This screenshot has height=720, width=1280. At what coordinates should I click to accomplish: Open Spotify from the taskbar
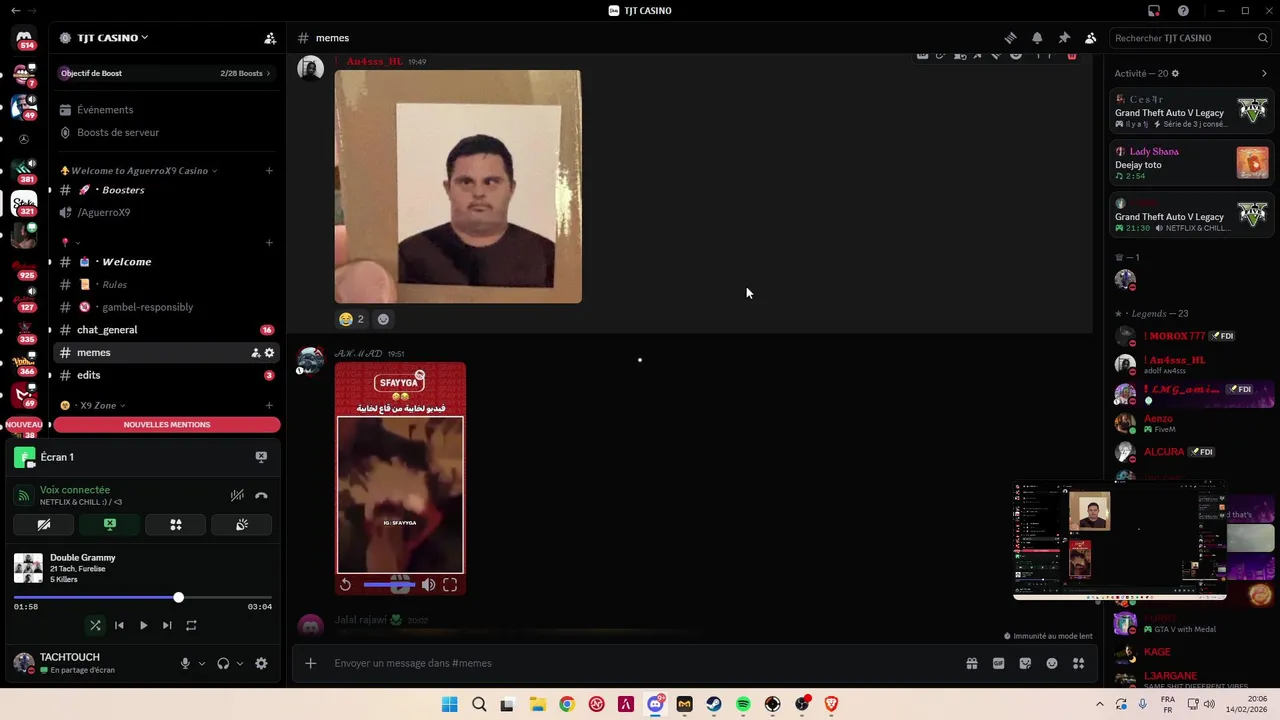pos(743,704)
